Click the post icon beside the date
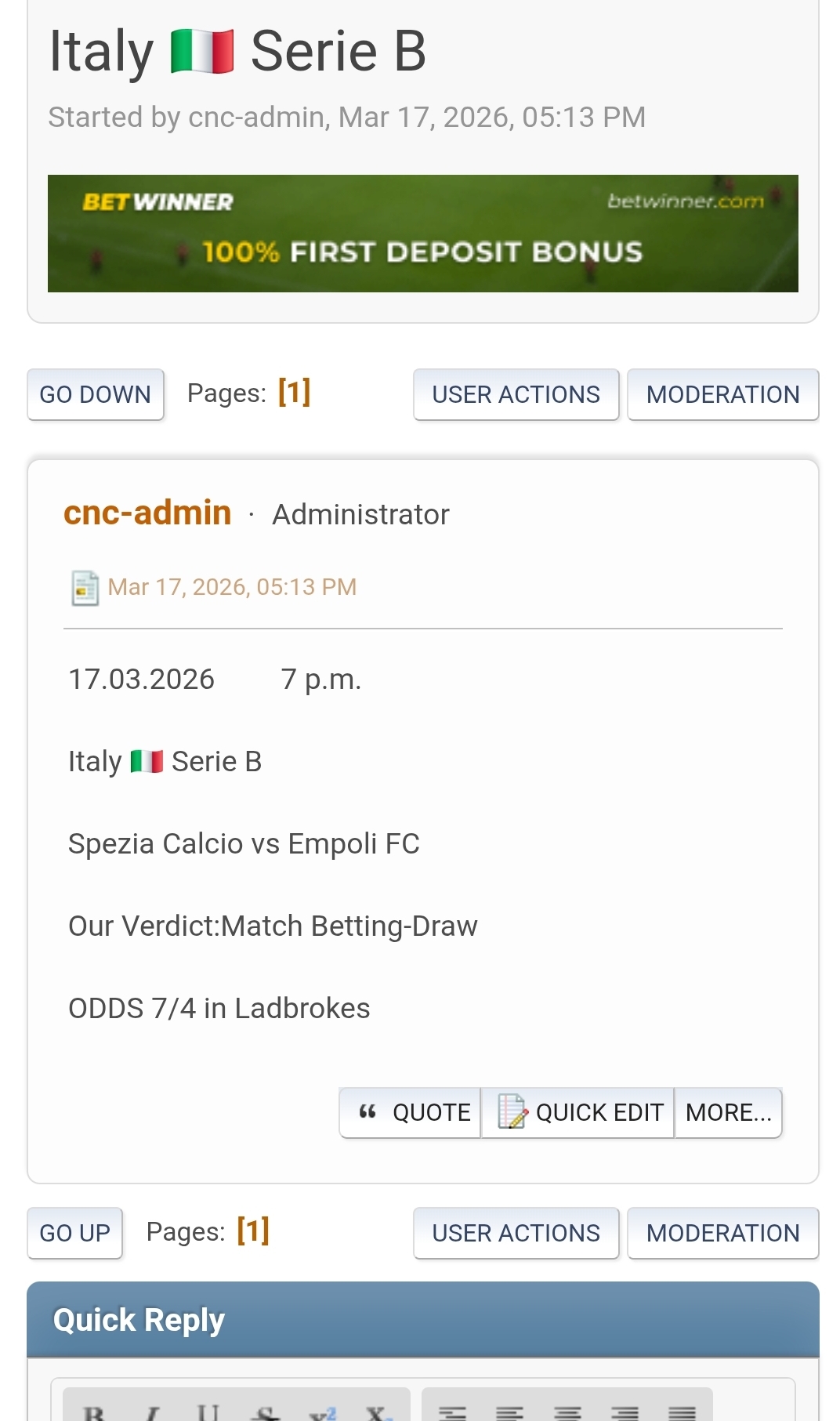The image size is (840, 1421). [x=85, y=588]
